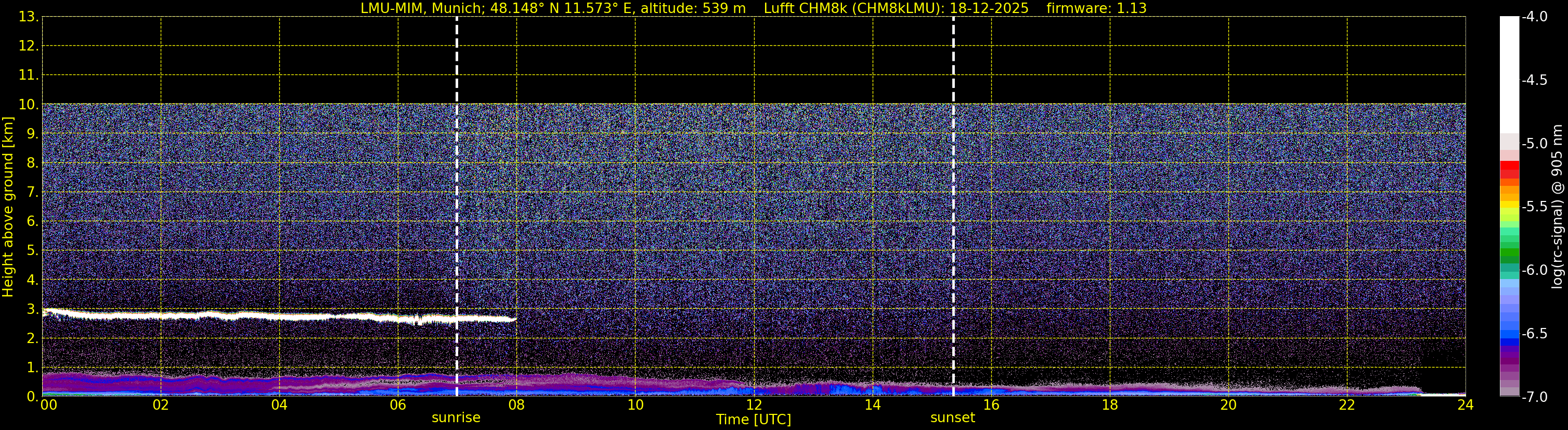Select the white dashed sunset marker line

(x=953, y=207)
